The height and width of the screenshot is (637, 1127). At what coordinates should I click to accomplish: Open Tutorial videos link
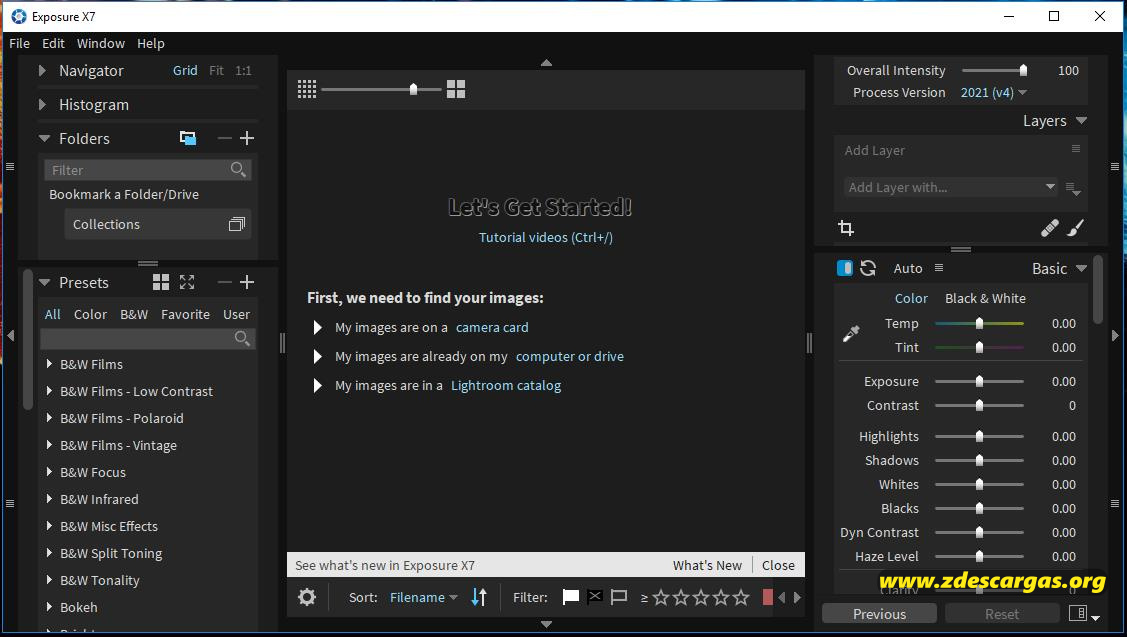tap(546, 237)
